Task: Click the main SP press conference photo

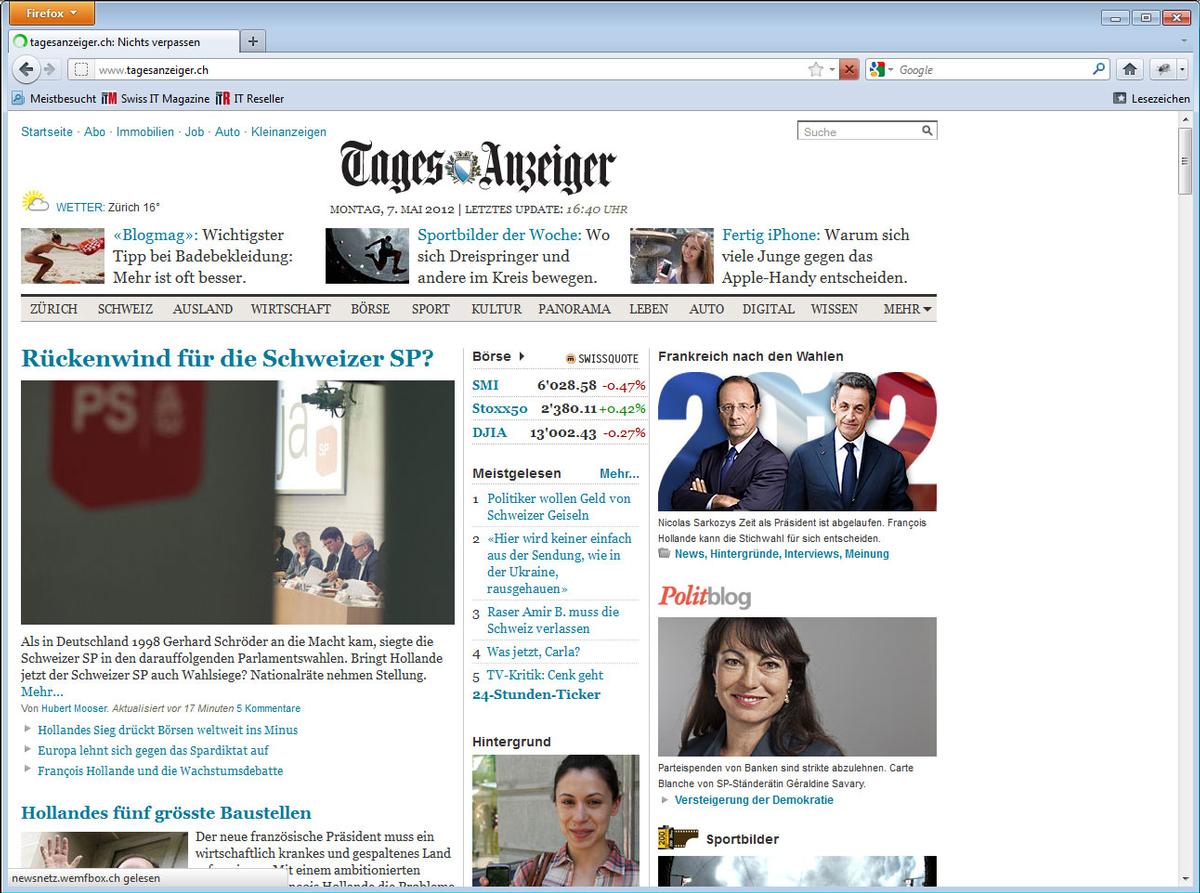Action: coord(238,502)
